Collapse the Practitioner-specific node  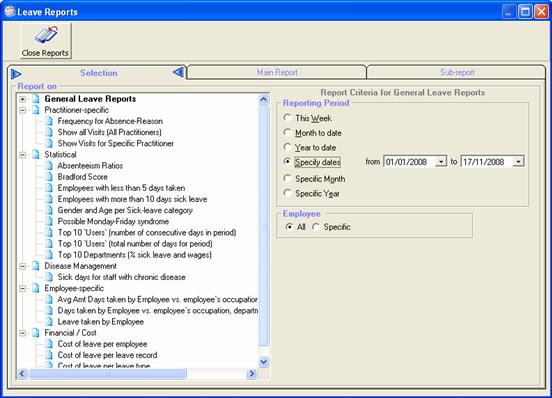[23, 110]
